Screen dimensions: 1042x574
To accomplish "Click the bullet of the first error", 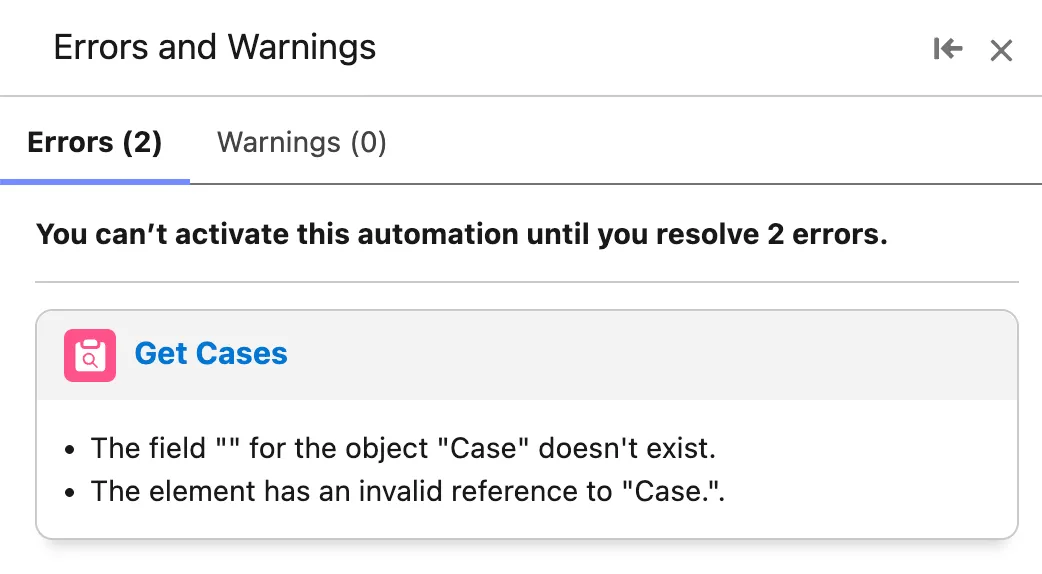I will pyautogui.click(x=69, y=449).
